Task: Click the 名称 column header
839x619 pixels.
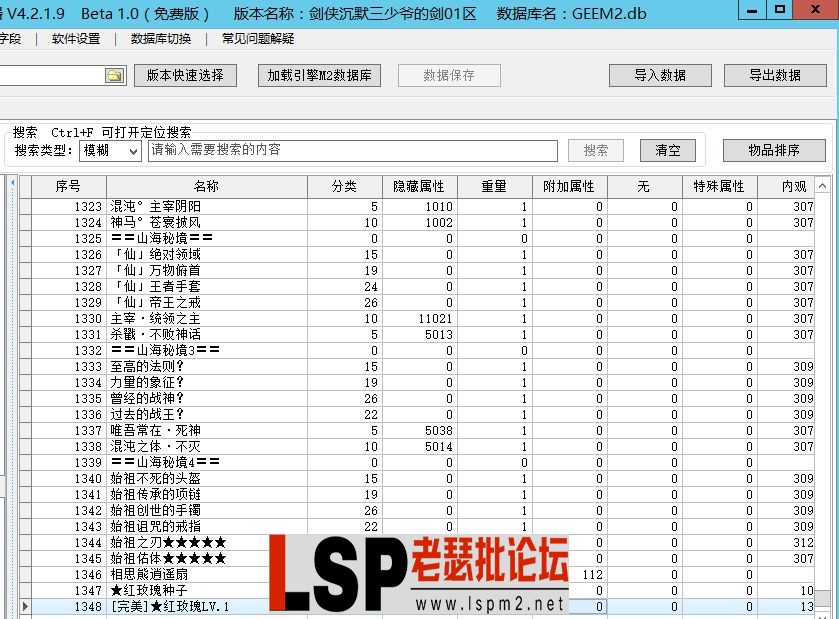Action: (207, 186)
